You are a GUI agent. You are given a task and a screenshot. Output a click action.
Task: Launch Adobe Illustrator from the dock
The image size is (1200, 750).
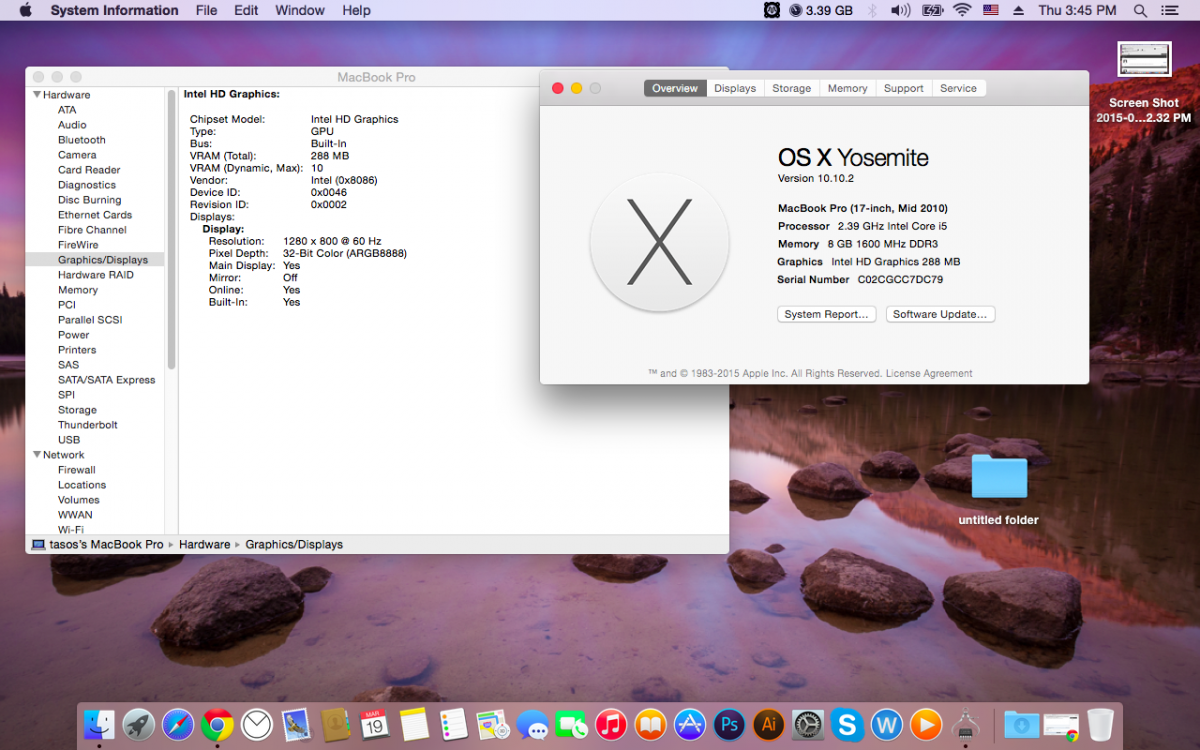tap(769, 724)
